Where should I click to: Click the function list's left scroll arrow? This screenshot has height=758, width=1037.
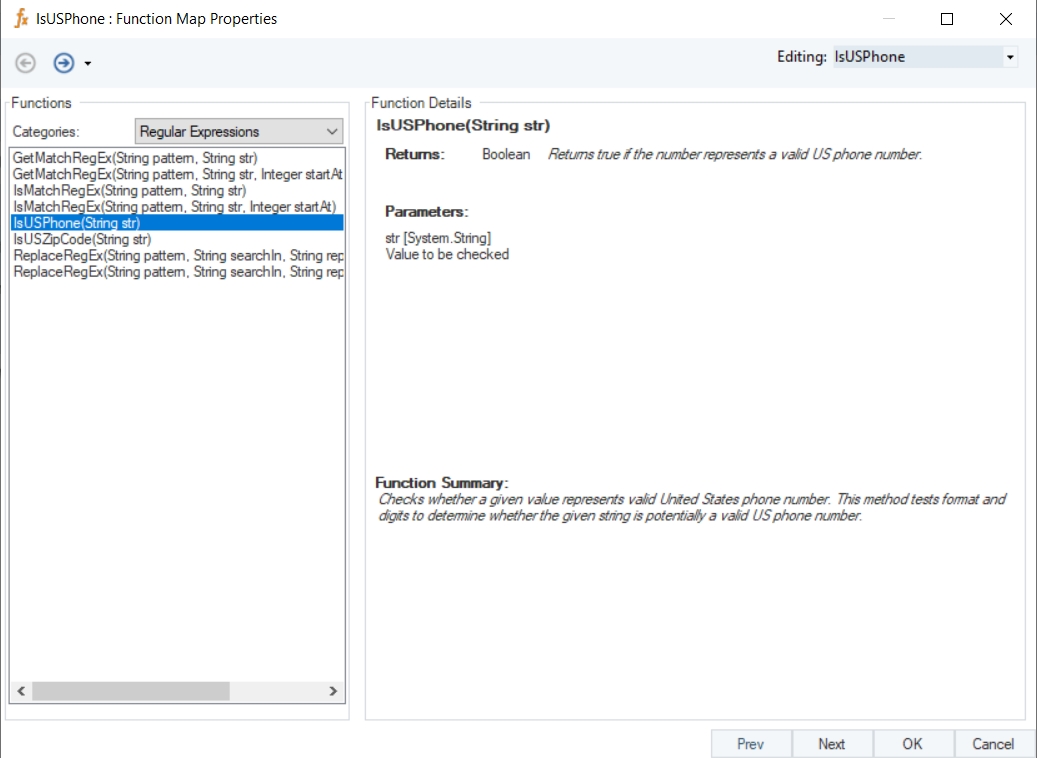21,691
